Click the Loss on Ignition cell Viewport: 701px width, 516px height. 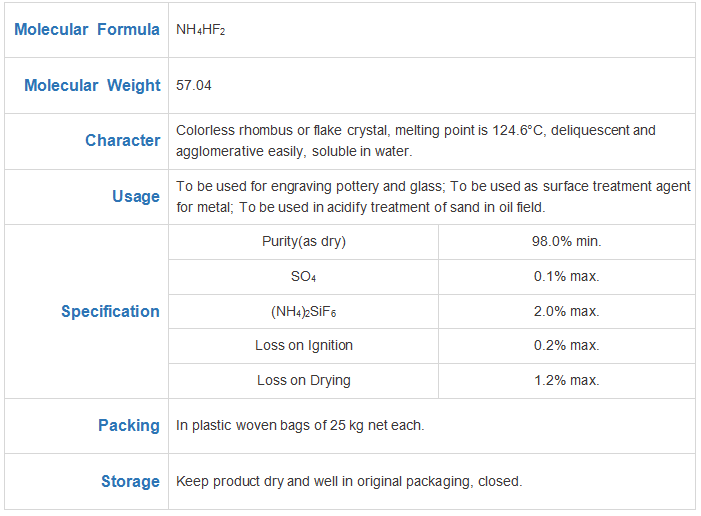pos(304,345)
